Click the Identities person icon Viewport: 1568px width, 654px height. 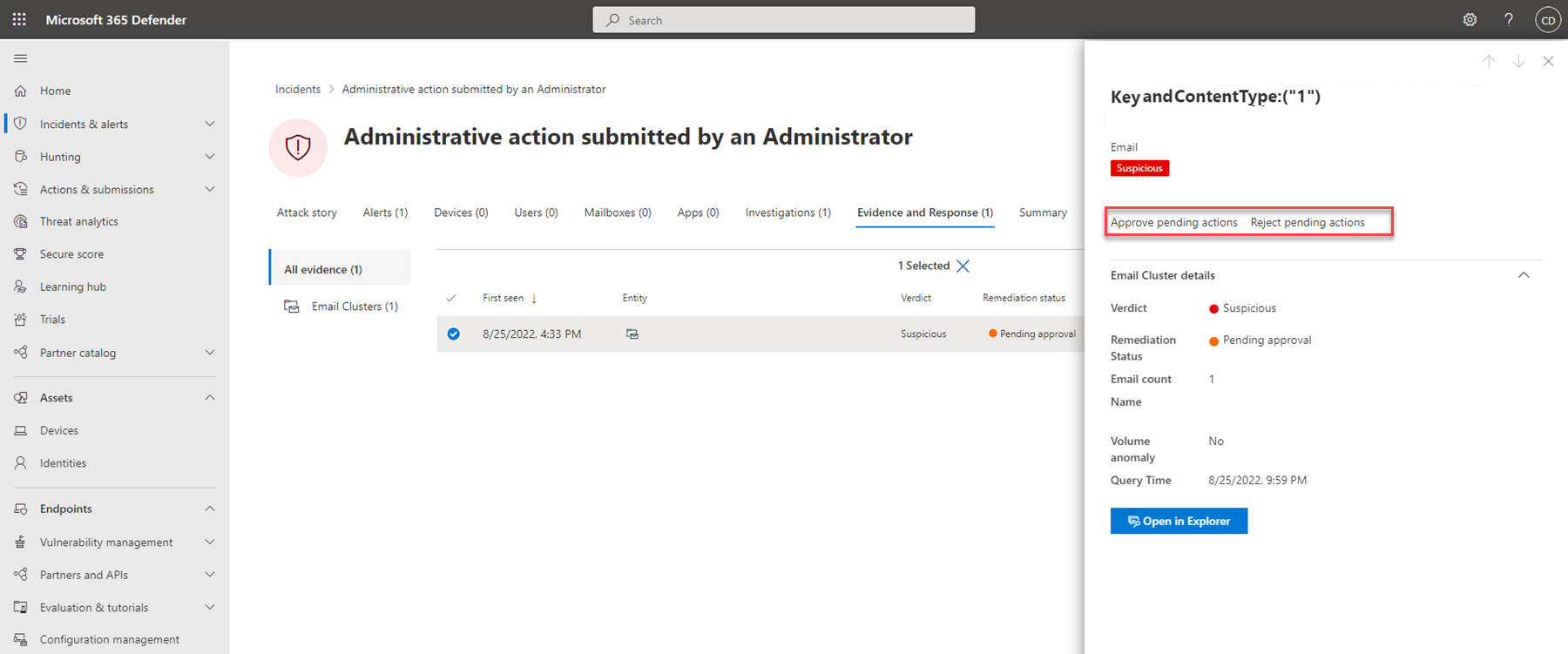click(21, 463)
